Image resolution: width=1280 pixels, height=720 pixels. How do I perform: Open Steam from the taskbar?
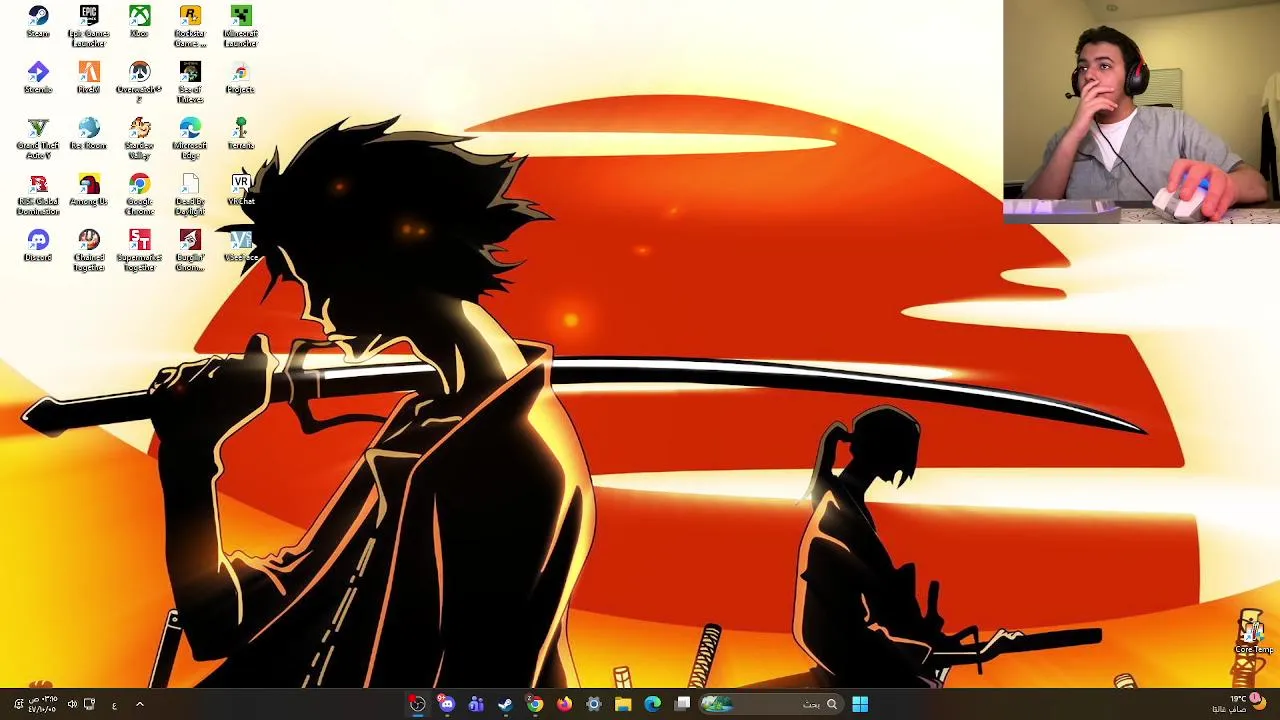tap(505, 704)
